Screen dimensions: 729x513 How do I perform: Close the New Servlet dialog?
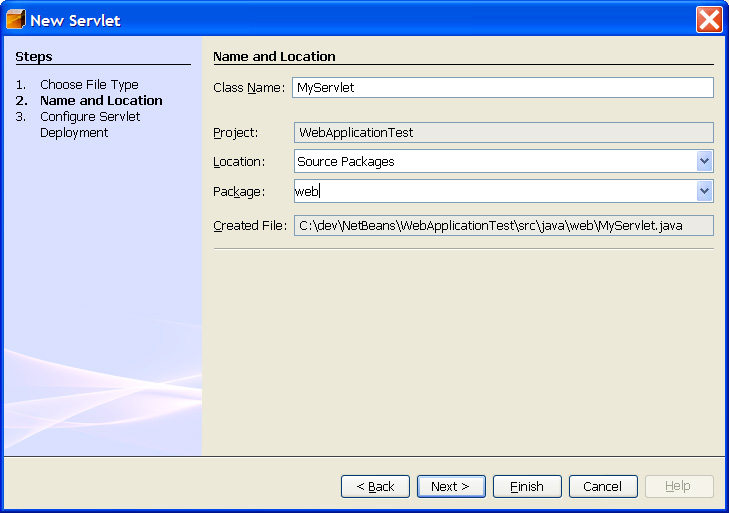point(708,19)
